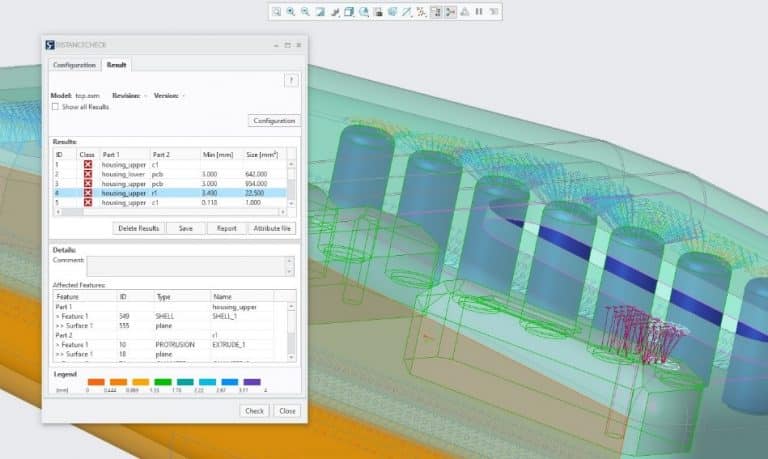Click the Zoom In magnifier icon
This screenshot has width=768, height=459.
290,12
